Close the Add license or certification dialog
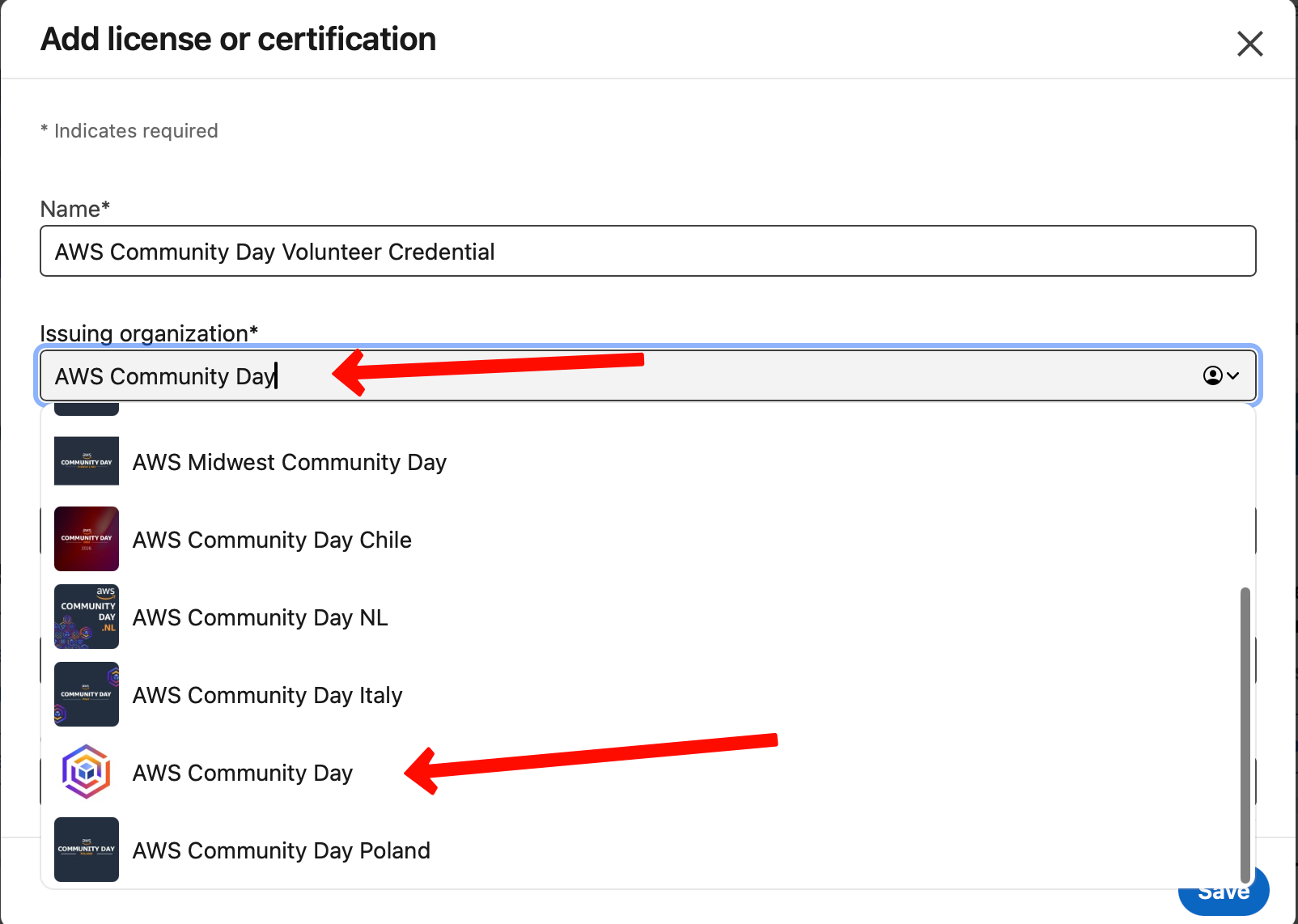Viewport: 1298px width, 924px height. coord(1249,44)
